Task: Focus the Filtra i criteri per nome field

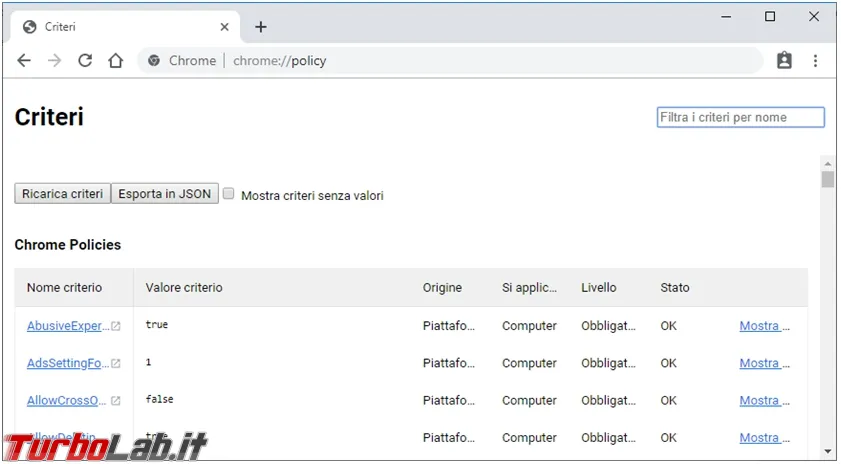Action: [741, 117]
